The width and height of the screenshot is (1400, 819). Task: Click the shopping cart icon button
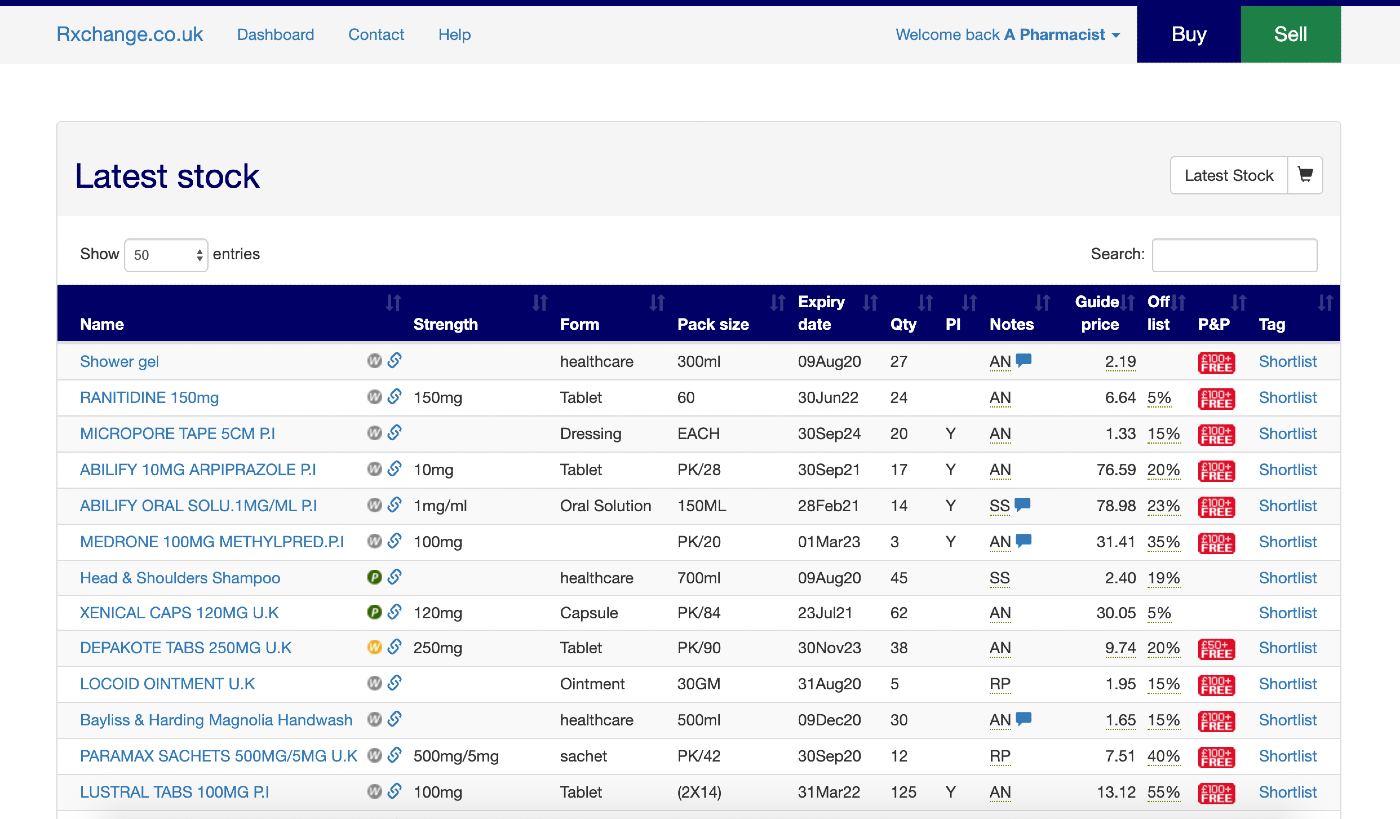tap(1305, 175)
